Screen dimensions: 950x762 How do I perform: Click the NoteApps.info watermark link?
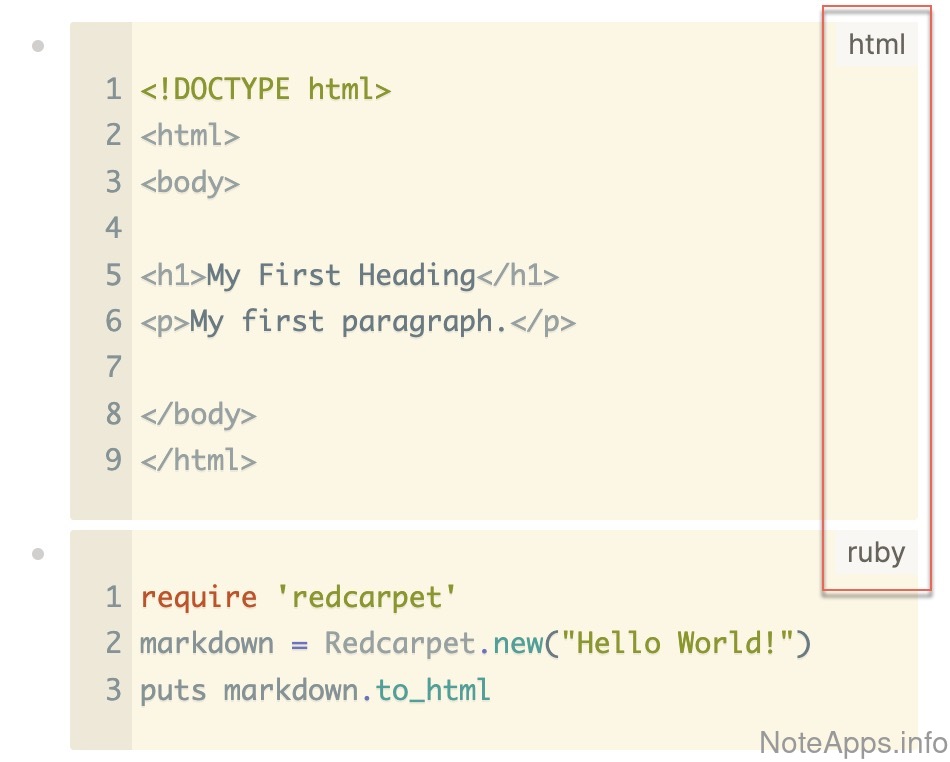coord(852,742)
